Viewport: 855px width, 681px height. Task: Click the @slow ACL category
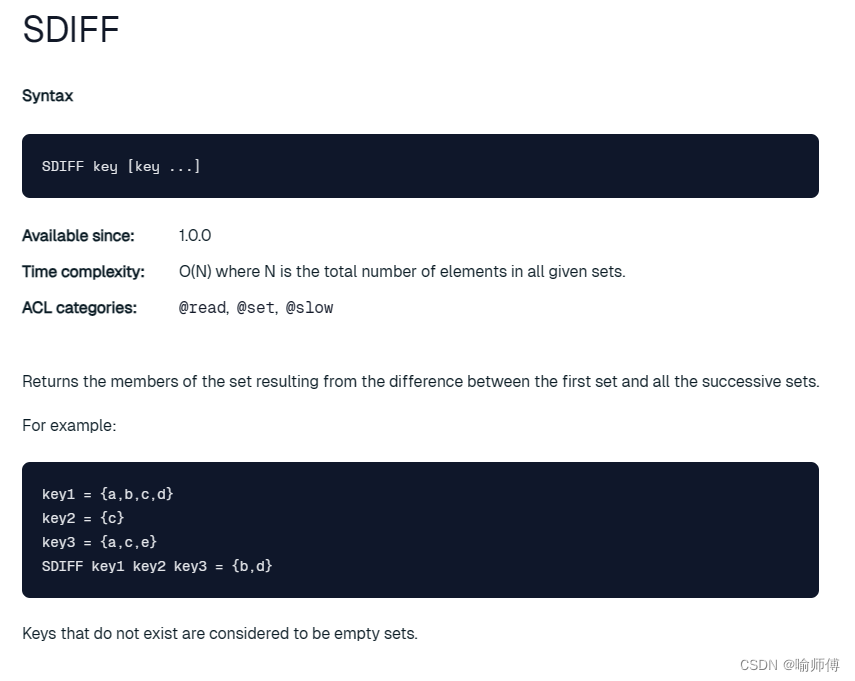309,308
